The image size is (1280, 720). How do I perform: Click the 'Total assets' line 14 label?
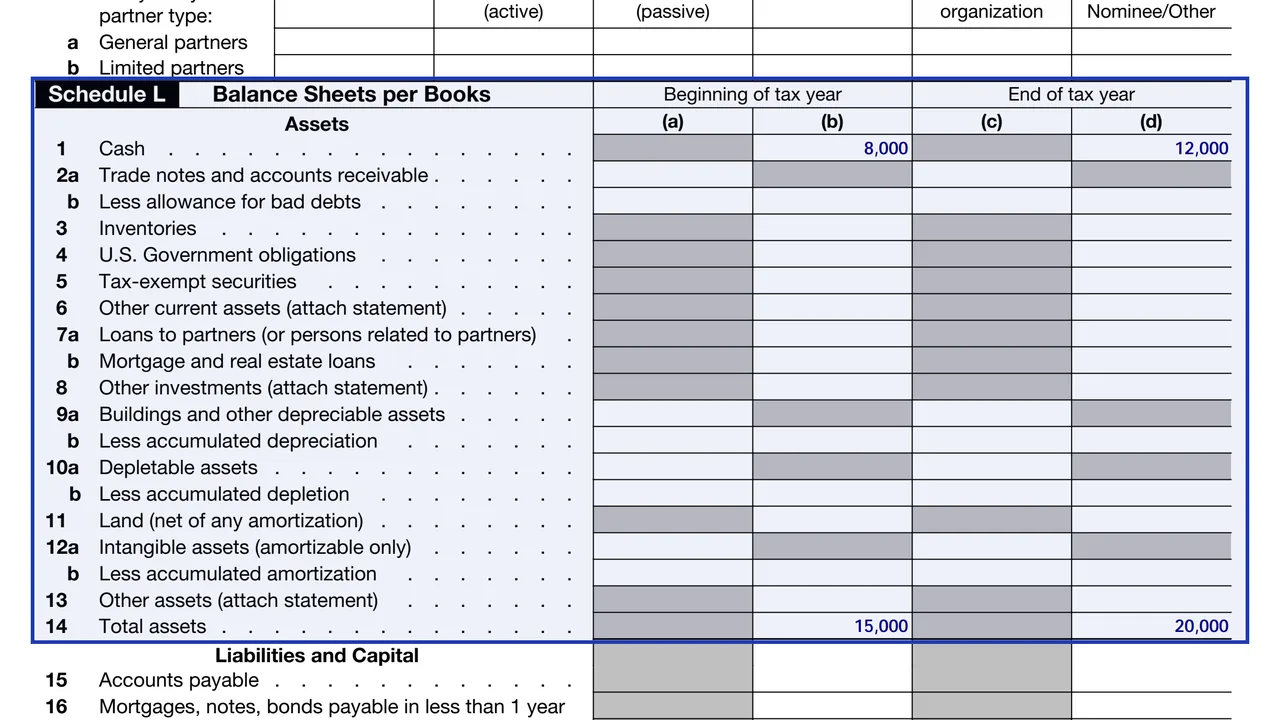point(152,627)
